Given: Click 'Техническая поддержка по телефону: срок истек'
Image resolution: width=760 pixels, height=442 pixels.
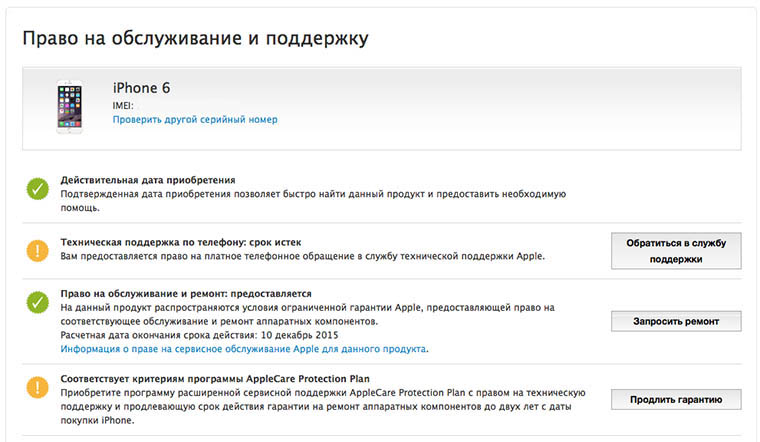Looking at the screenshot, I should click(181, 242).
